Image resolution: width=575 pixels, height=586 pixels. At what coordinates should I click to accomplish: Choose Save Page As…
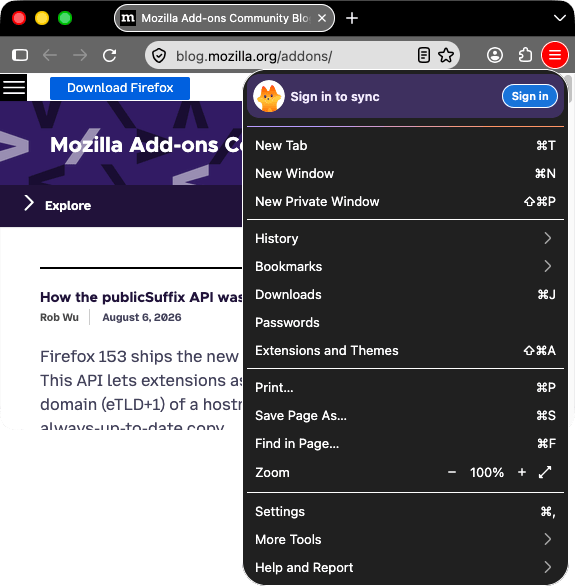click(405, 416)
